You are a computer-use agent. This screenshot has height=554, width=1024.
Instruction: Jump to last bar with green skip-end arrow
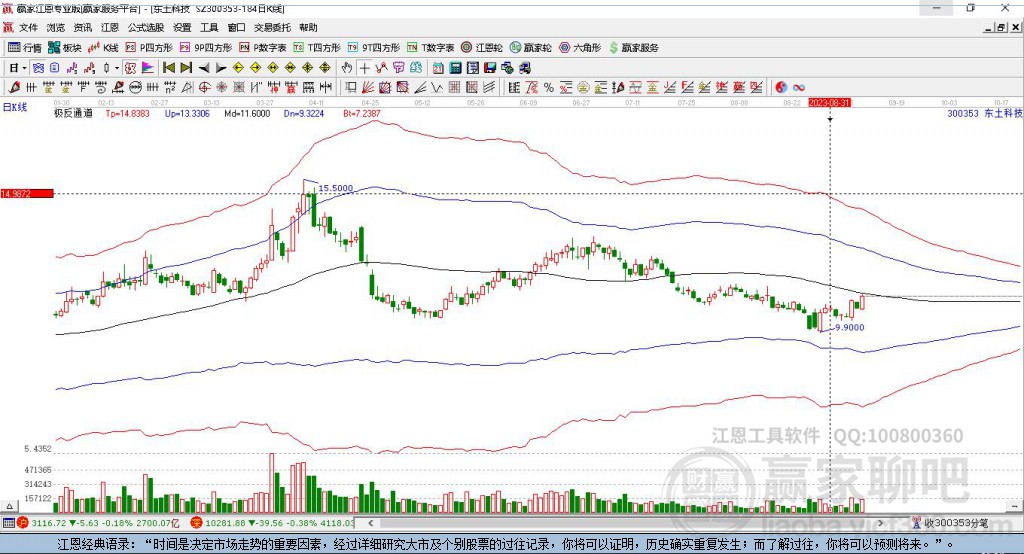pos(186,68)
